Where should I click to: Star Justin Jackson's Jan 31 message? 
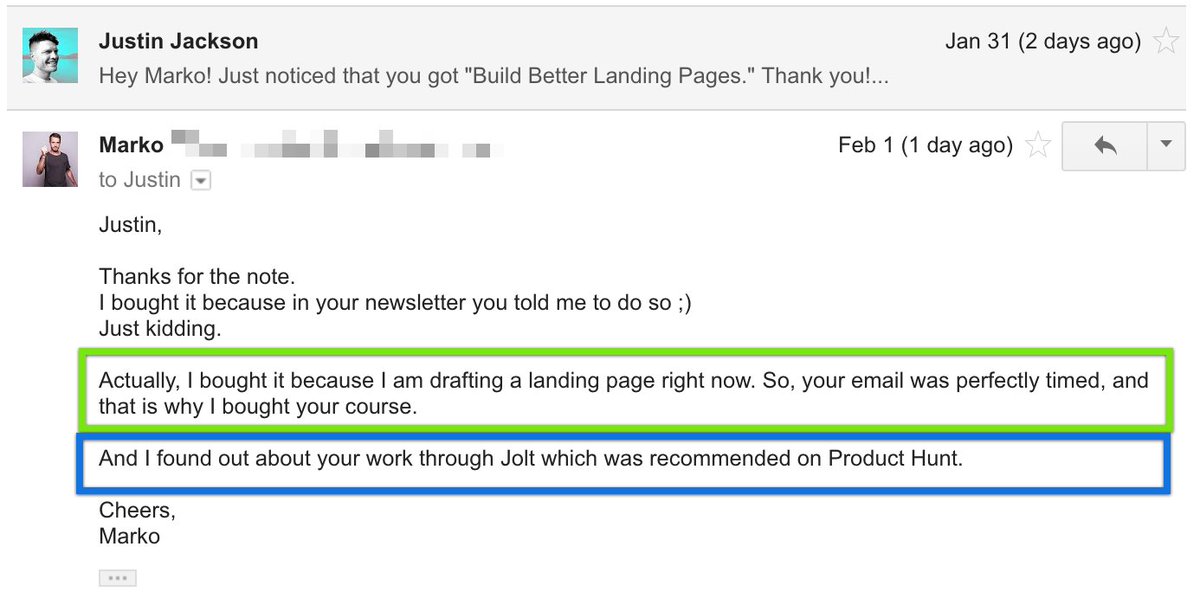1165,42
